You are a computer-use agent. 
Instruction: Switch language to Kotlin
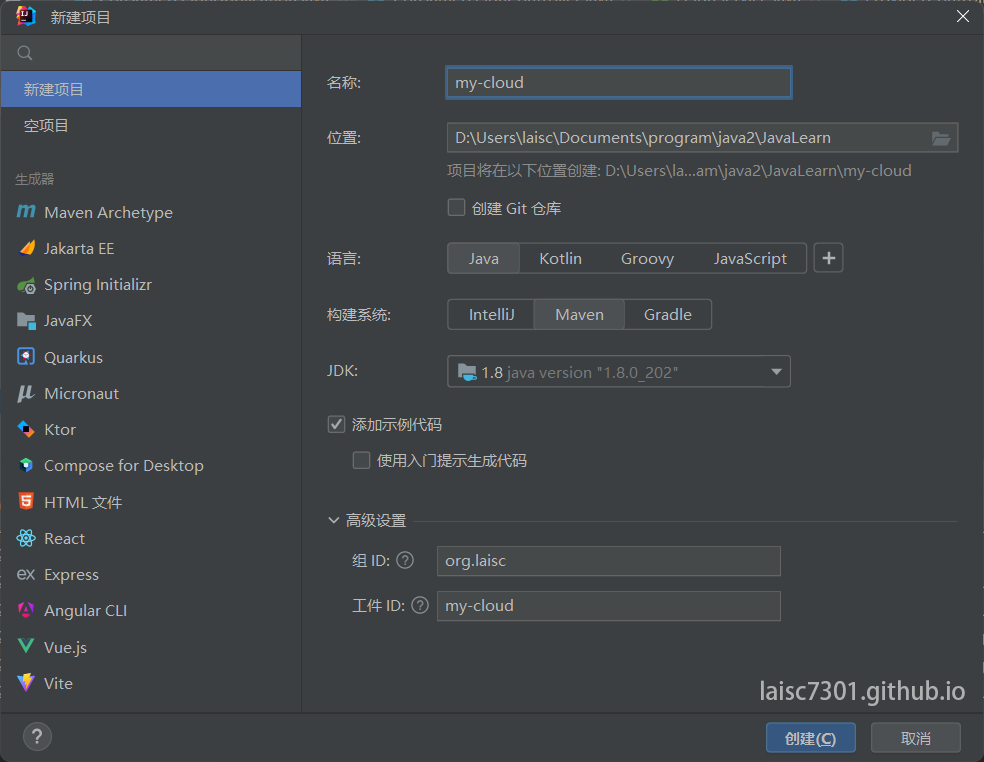point(560,258)
